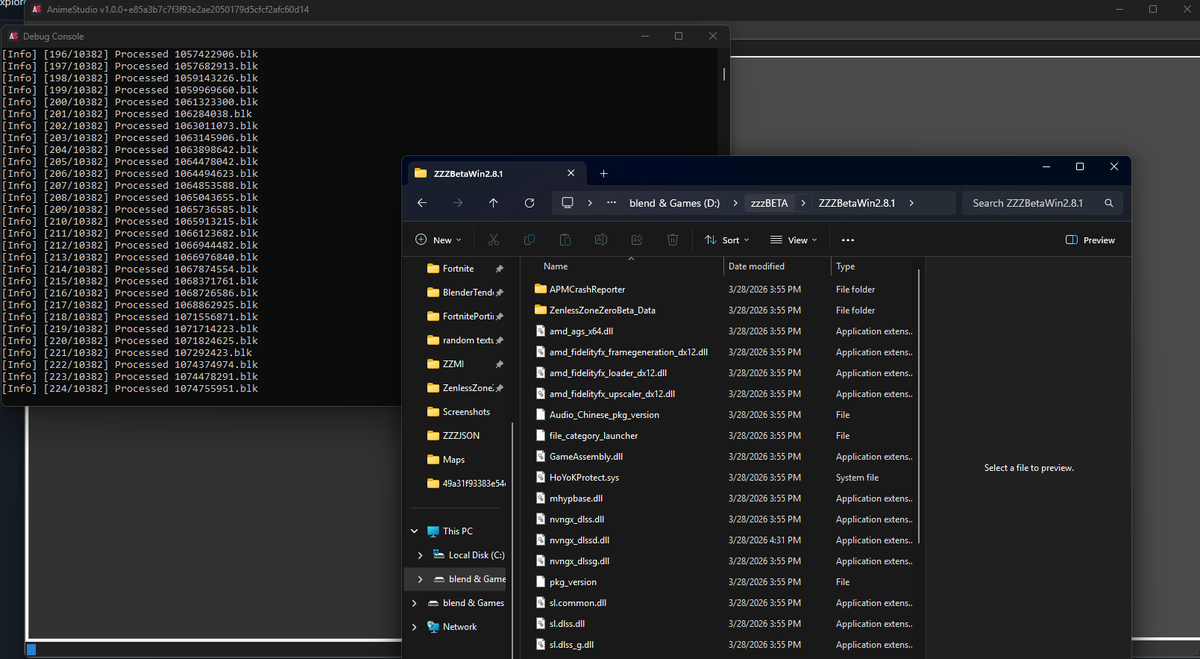Expand the Network tree node
The width and height of the screenshot is (1200, 659).
[415, 627]
